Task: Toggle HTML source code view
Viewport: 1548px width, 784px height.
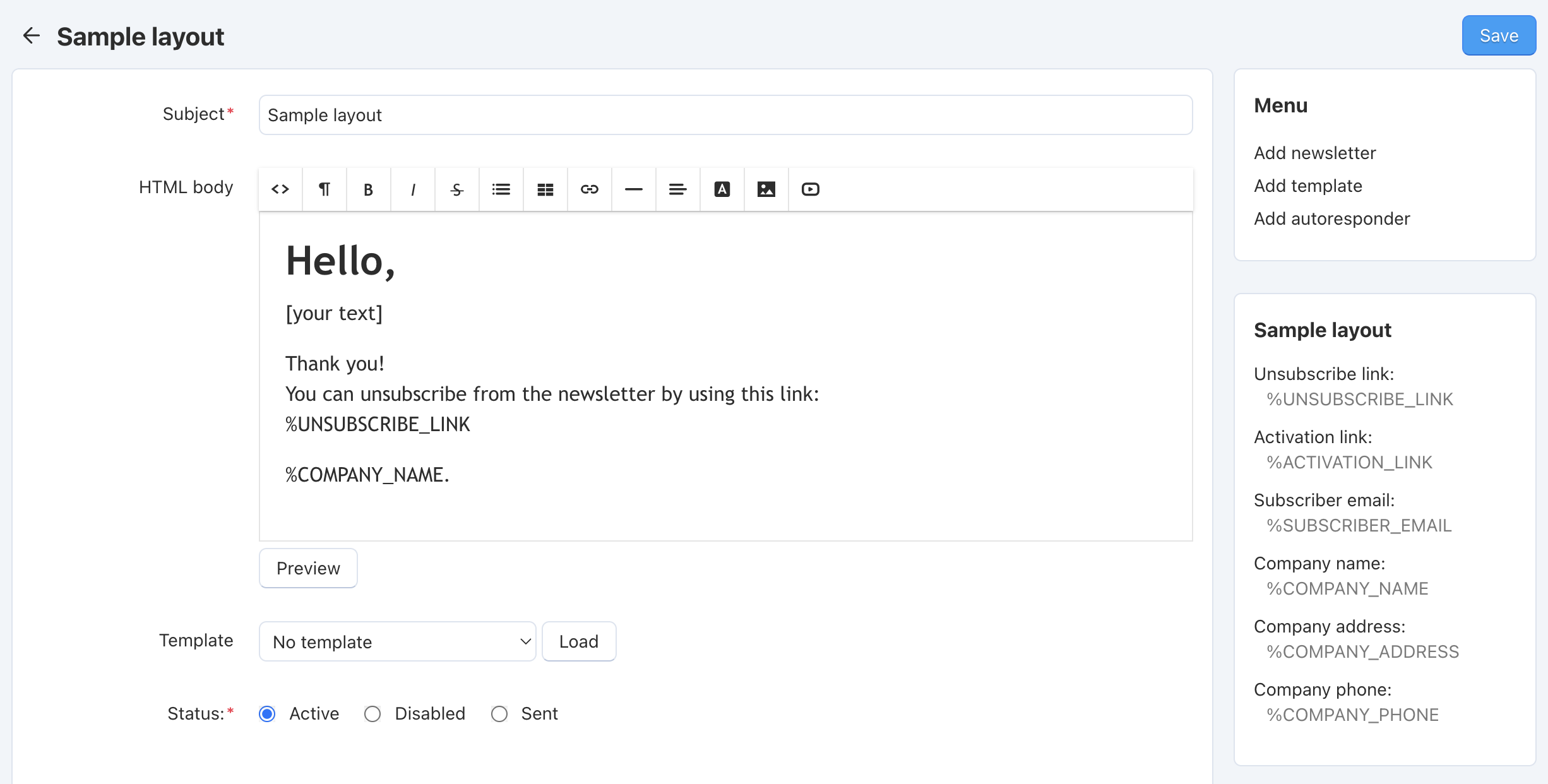Action: (280, 189)
